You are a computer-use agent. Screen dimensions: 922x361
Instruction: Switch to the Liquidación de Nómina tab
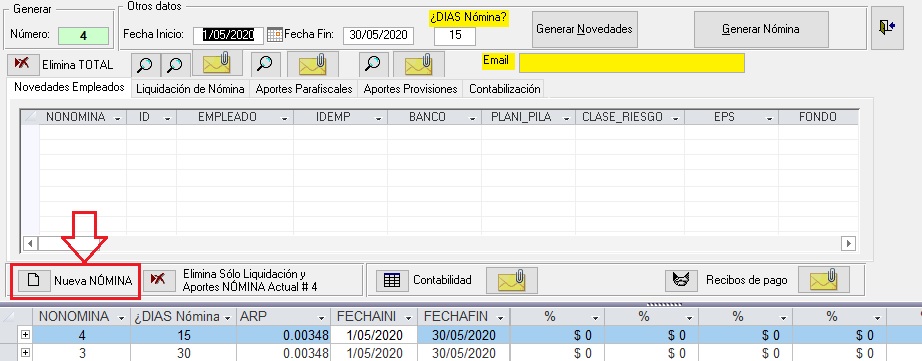191,89
